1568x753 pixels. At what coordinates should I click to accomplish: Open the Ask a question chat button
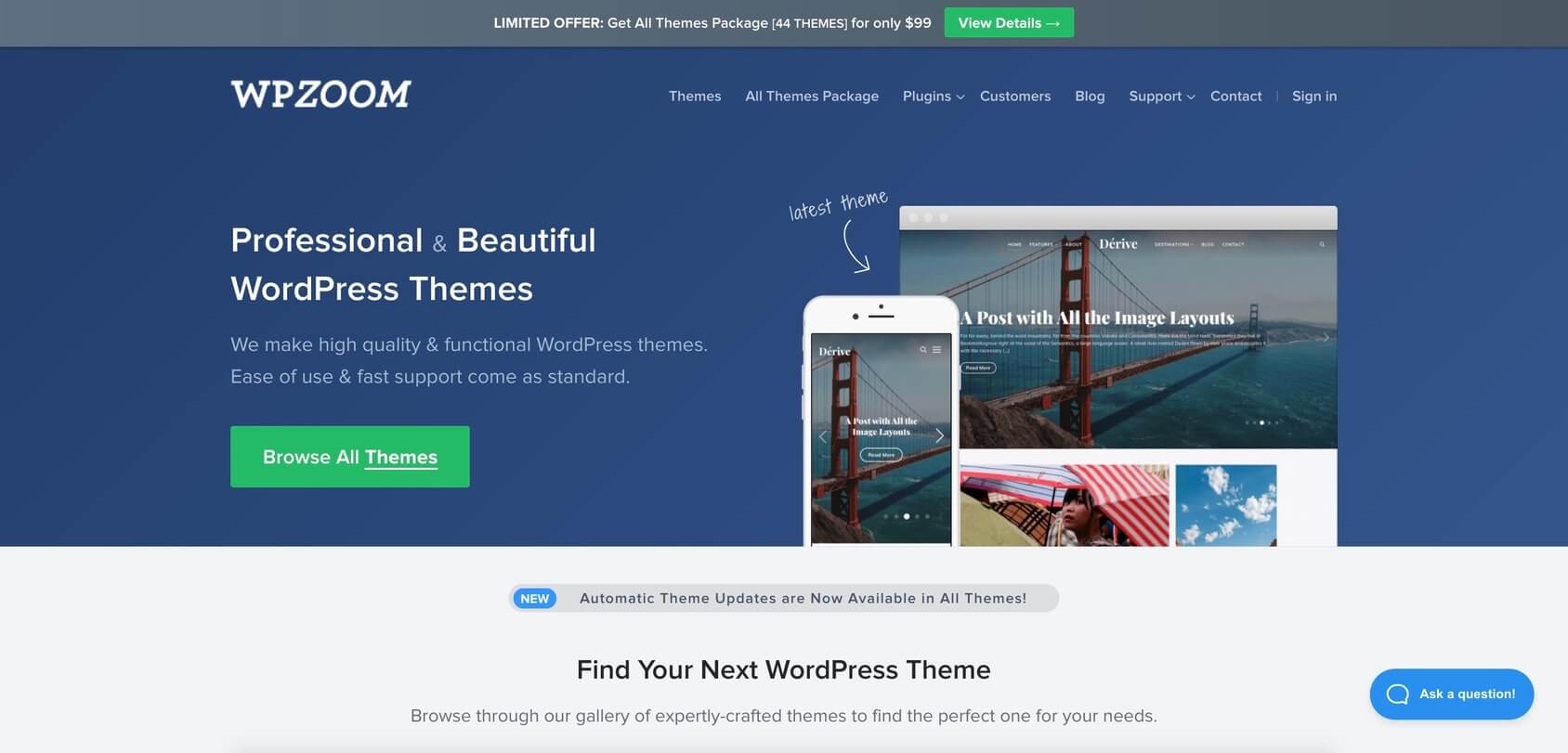click(x=1451, y=694)
